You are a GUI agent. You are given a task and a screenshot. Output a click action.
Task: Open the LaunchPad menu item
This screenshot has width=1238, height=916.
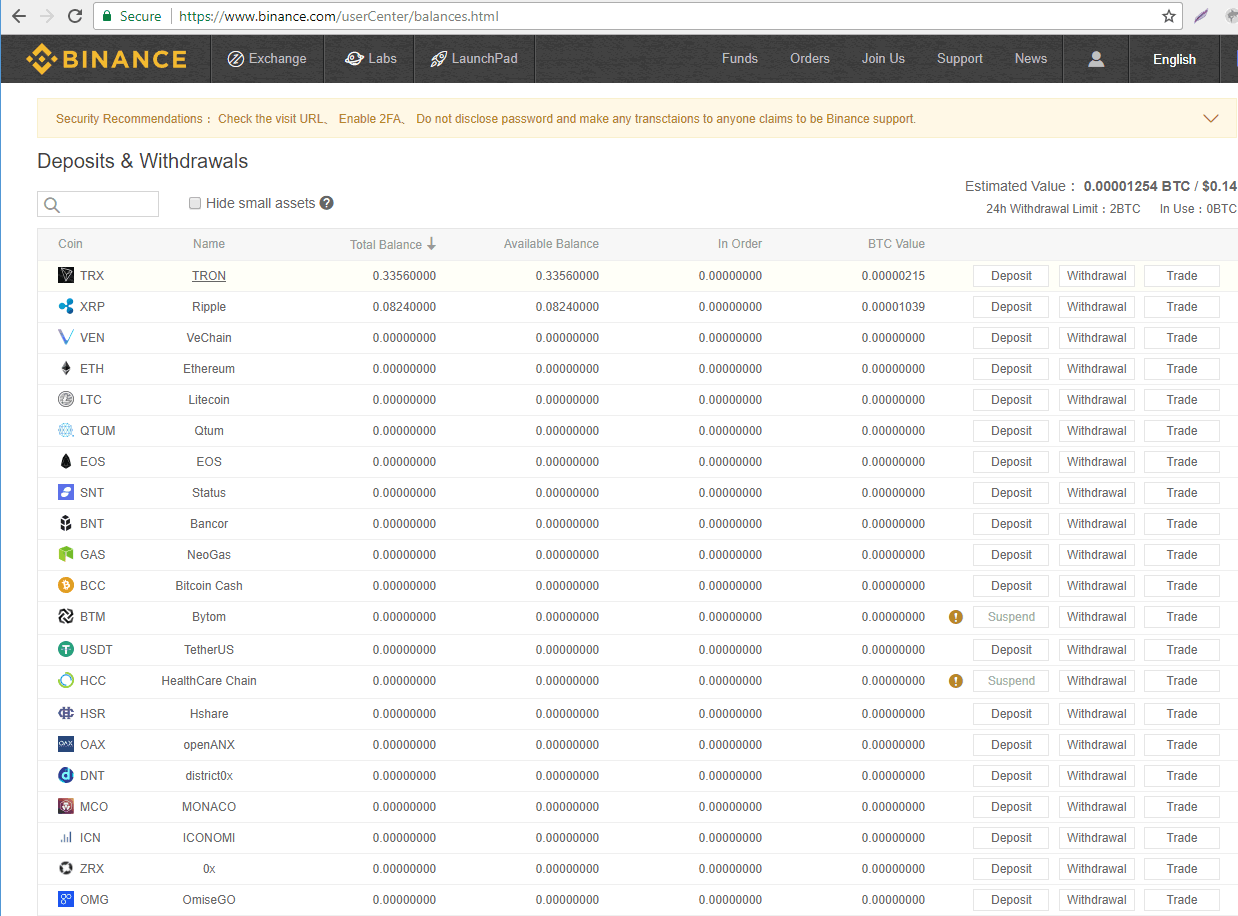(x=474, y=59)
